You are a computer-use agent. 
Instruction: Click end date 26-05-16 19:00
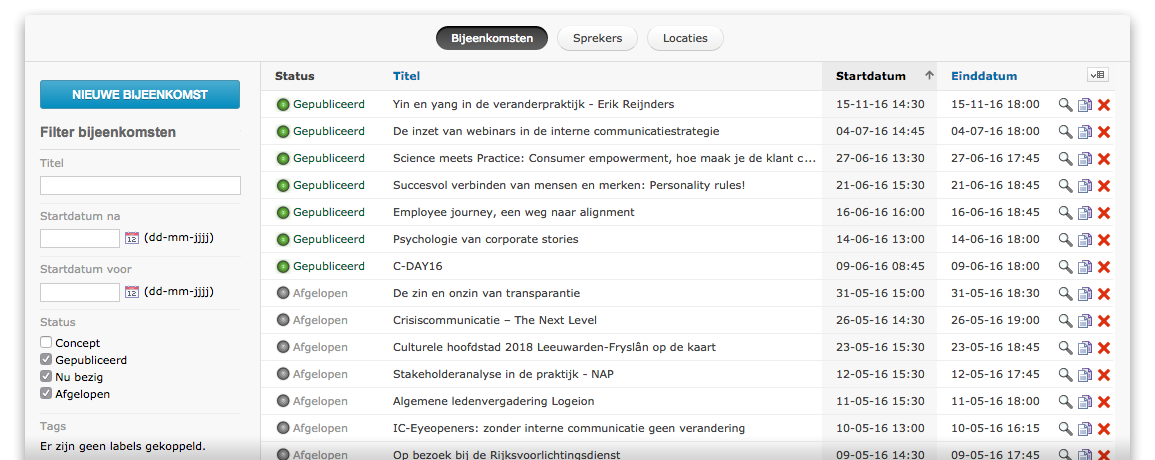[995, 321]
